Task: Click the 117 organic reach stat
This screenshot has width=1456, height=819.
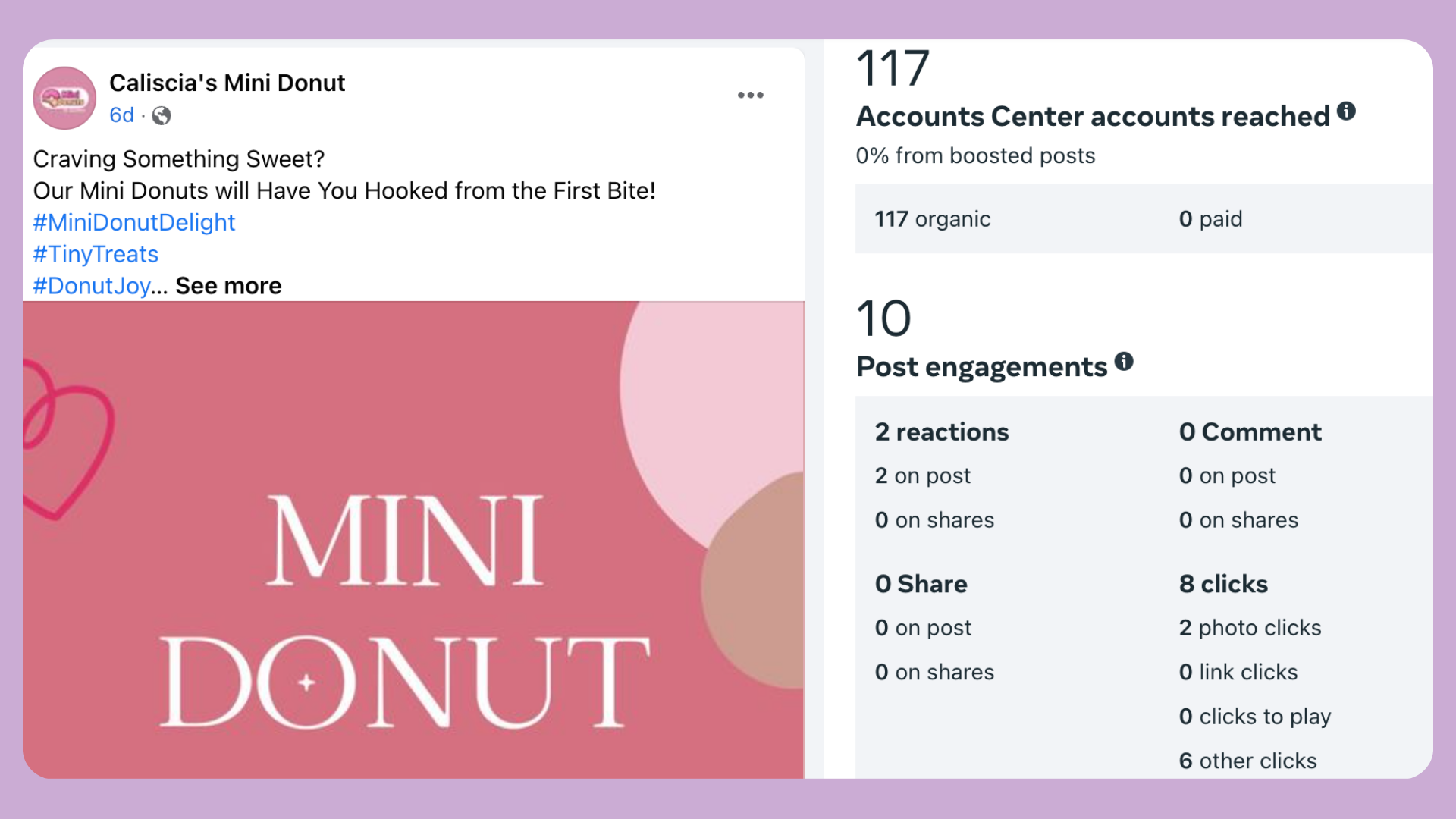Action: pos(932,219)
